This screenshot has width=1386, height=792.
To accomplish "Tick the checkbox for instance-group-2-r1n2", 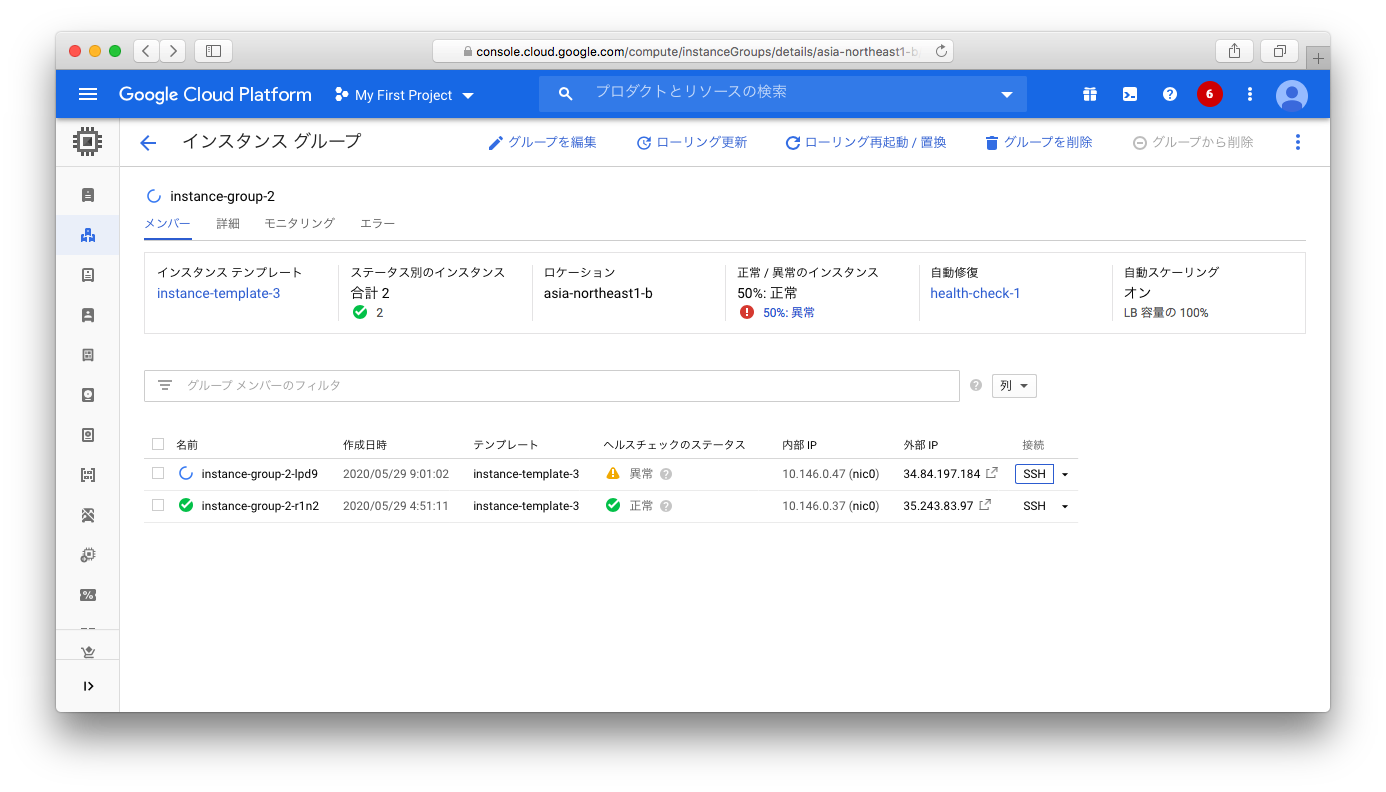I will (x=158, y=506).
